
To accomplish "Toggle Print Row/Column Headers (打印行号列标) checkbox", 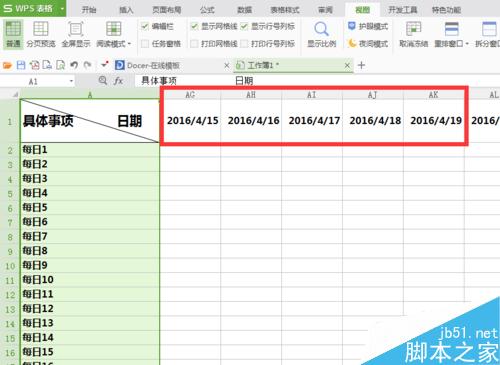I will (244, 43).
